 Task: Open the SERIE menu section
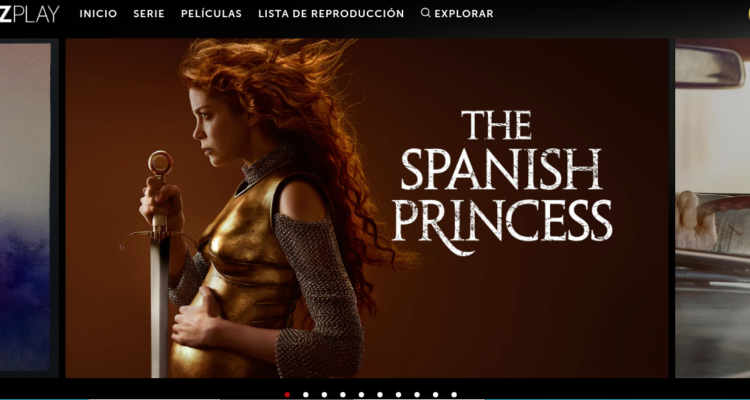[x=149, y=14]
